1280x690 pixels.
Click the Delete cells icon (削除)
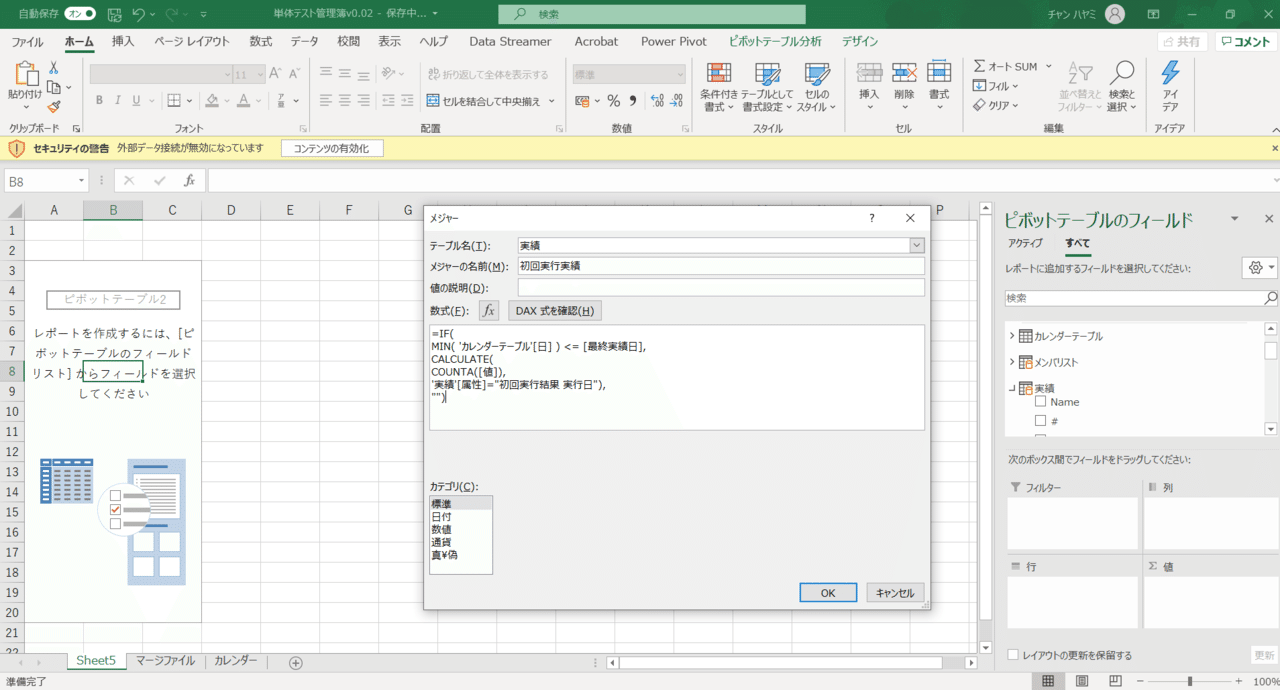904,72
